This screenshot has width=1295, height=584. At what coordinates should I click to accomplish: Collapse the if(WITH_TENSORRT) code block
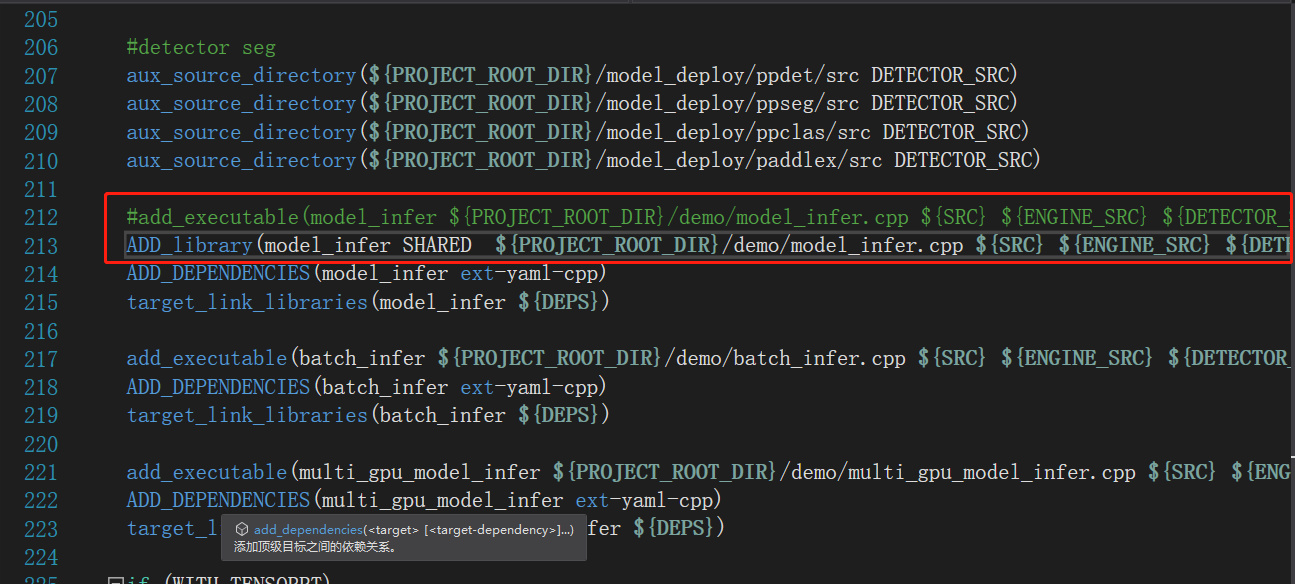click(x=115, y=580)
